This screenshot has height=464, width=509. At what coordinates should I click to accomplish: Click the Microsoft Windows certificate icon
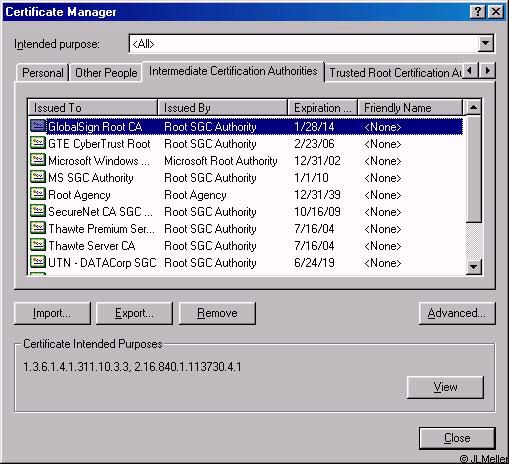point(38,160)
